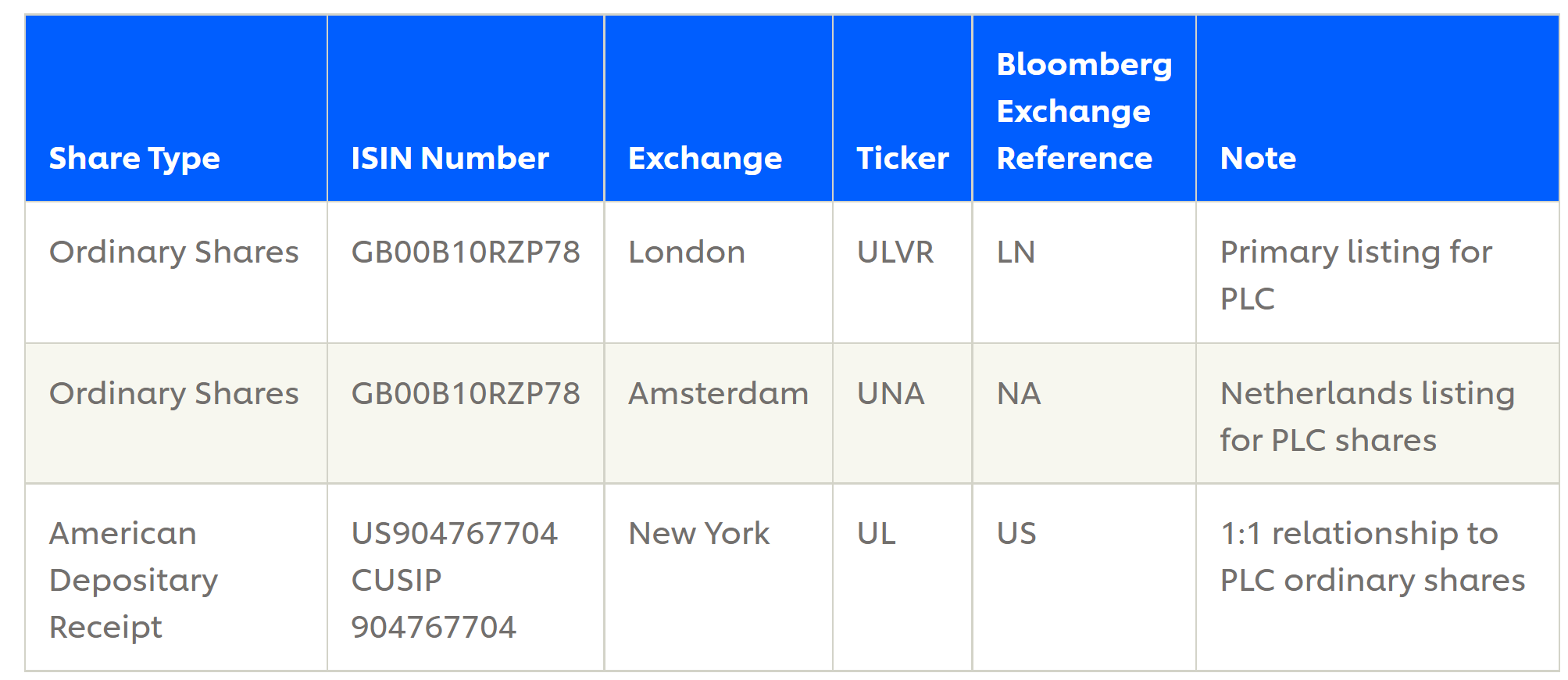Viewport: 1568px width, 680px height.
Task: Select the 'Netherlands listing for PLC shares' note
Action: point(1367,417)
